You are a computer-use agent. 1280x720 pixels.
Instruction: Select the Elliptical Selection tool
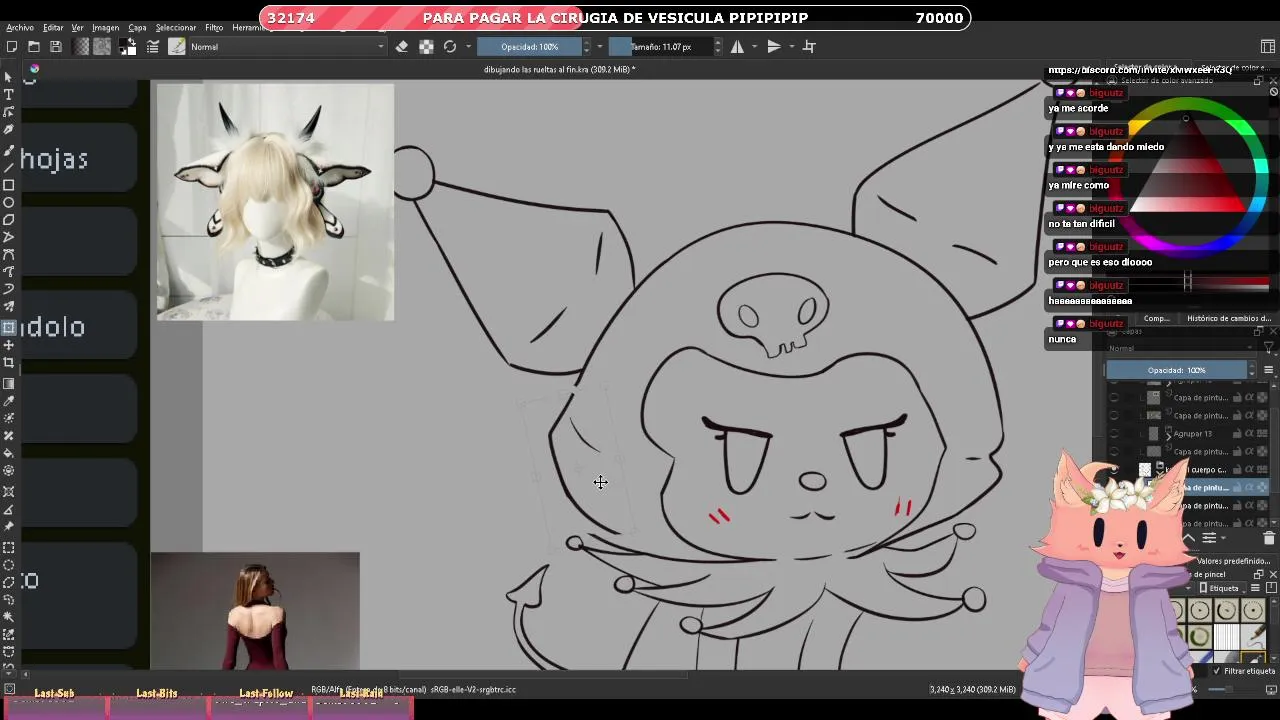coord(9,565)
